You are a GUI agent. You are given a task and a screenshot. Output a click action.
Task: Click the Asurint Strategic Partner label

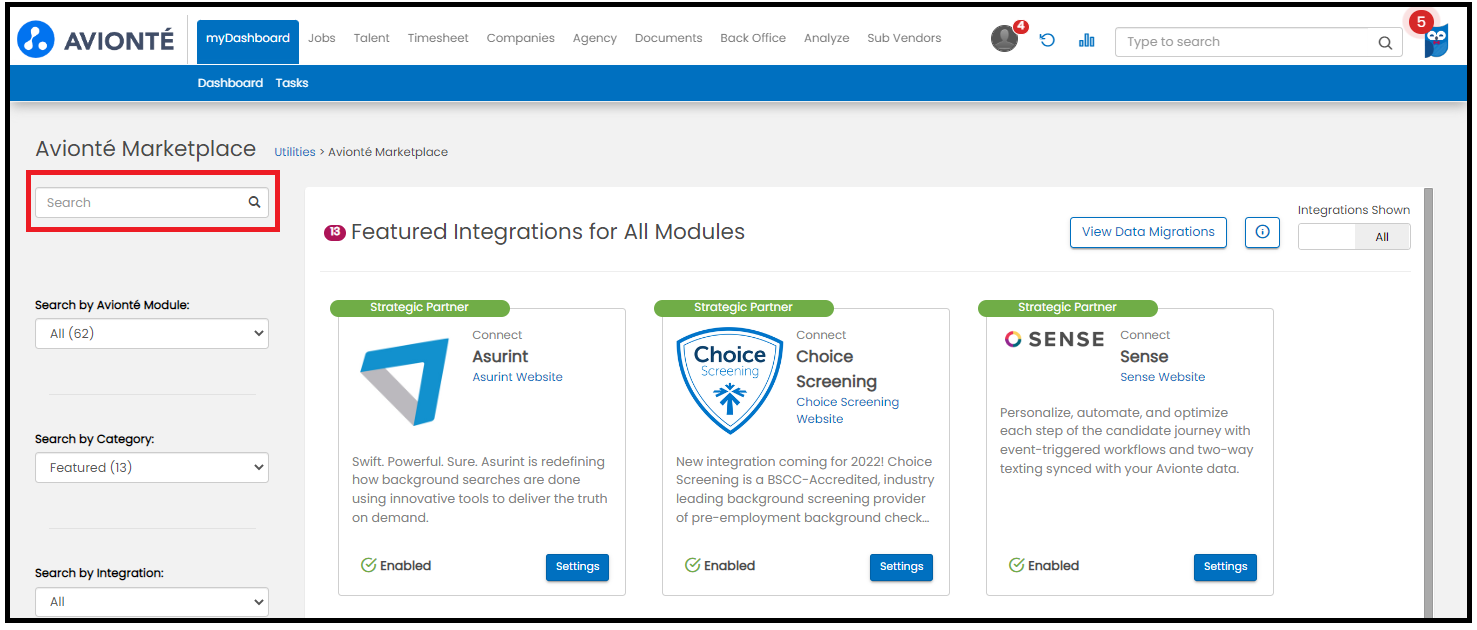tap(419, 307)
